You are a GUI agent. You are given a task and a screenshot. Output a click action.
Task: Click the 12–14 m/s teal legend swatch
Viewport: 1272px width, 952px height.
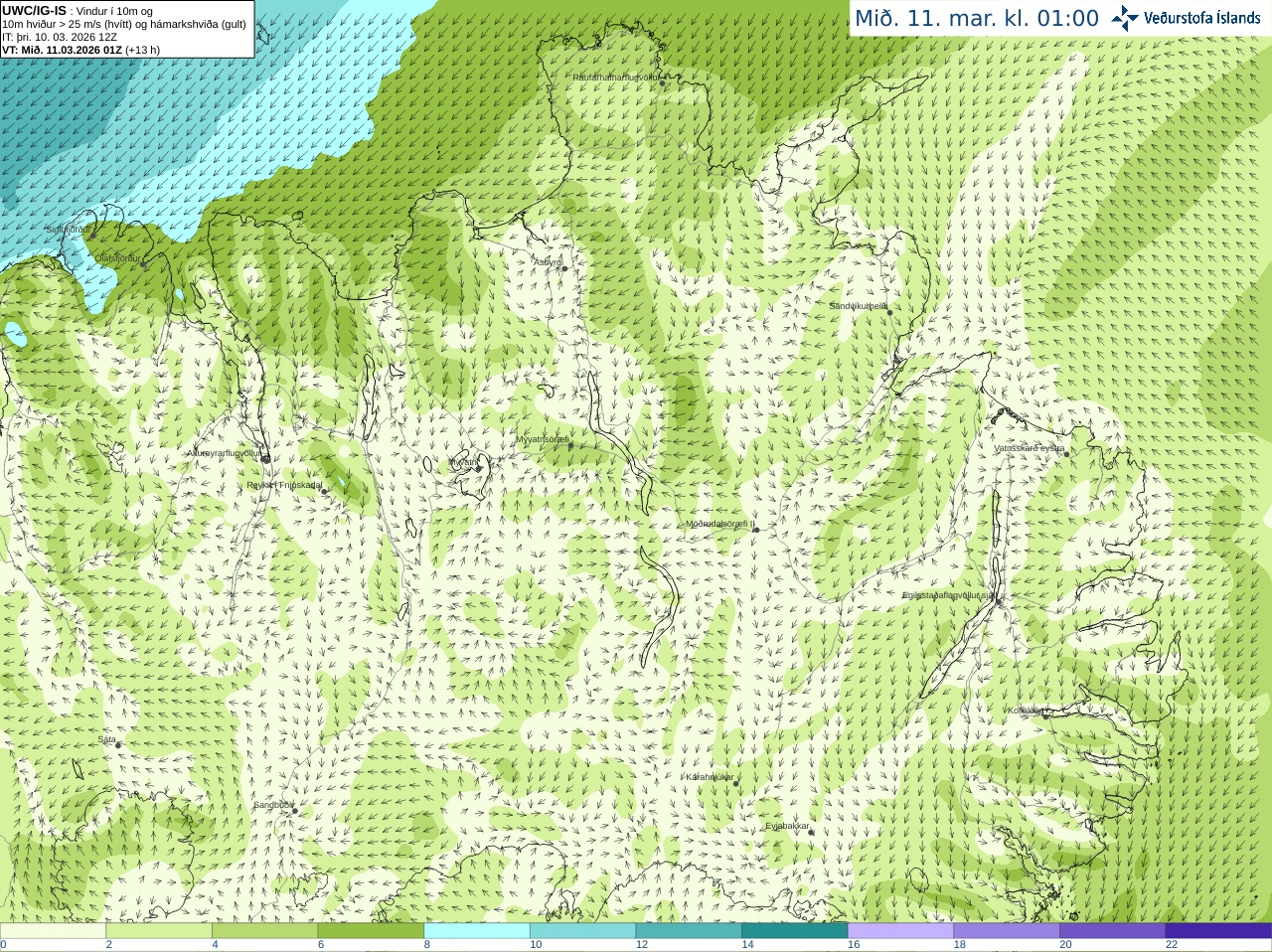coord(689,931)
